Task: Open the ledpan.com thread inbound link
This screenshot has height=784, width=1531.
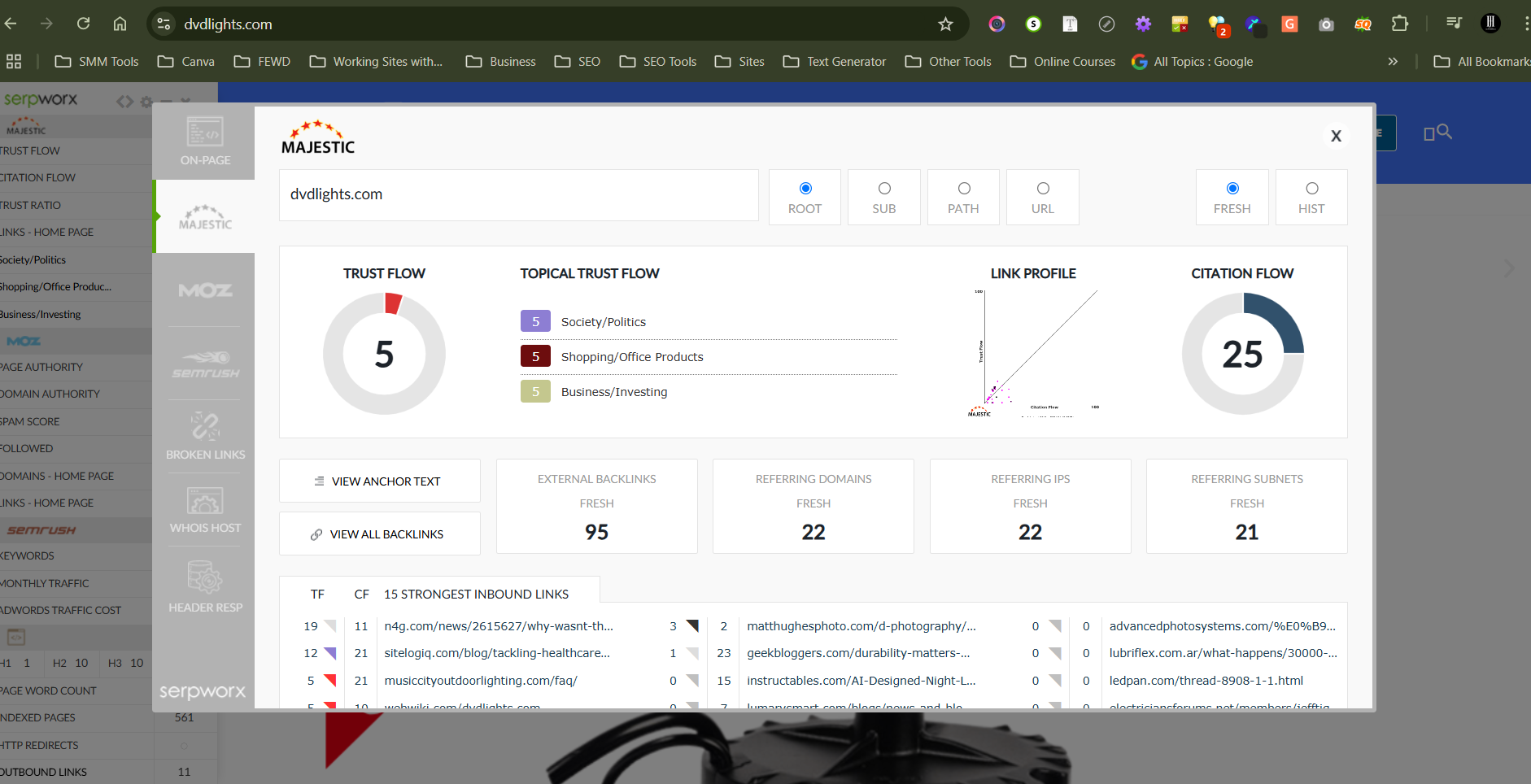Action: pos(1206,681)
